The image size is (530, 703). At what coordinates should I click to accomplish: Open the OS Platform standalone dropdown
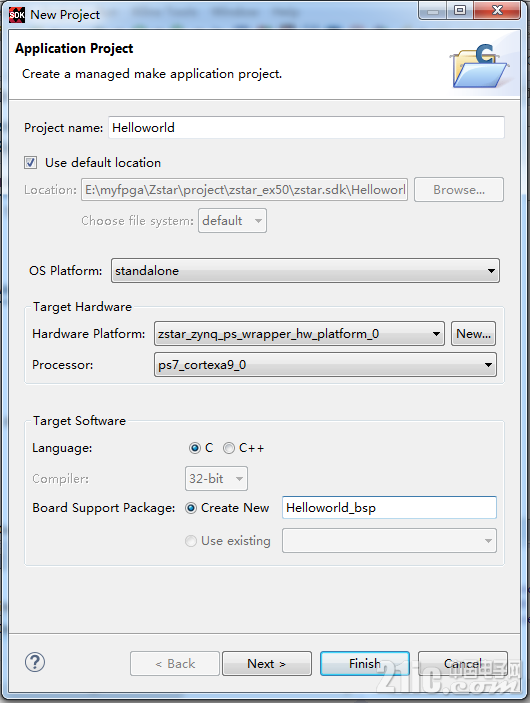305,271
